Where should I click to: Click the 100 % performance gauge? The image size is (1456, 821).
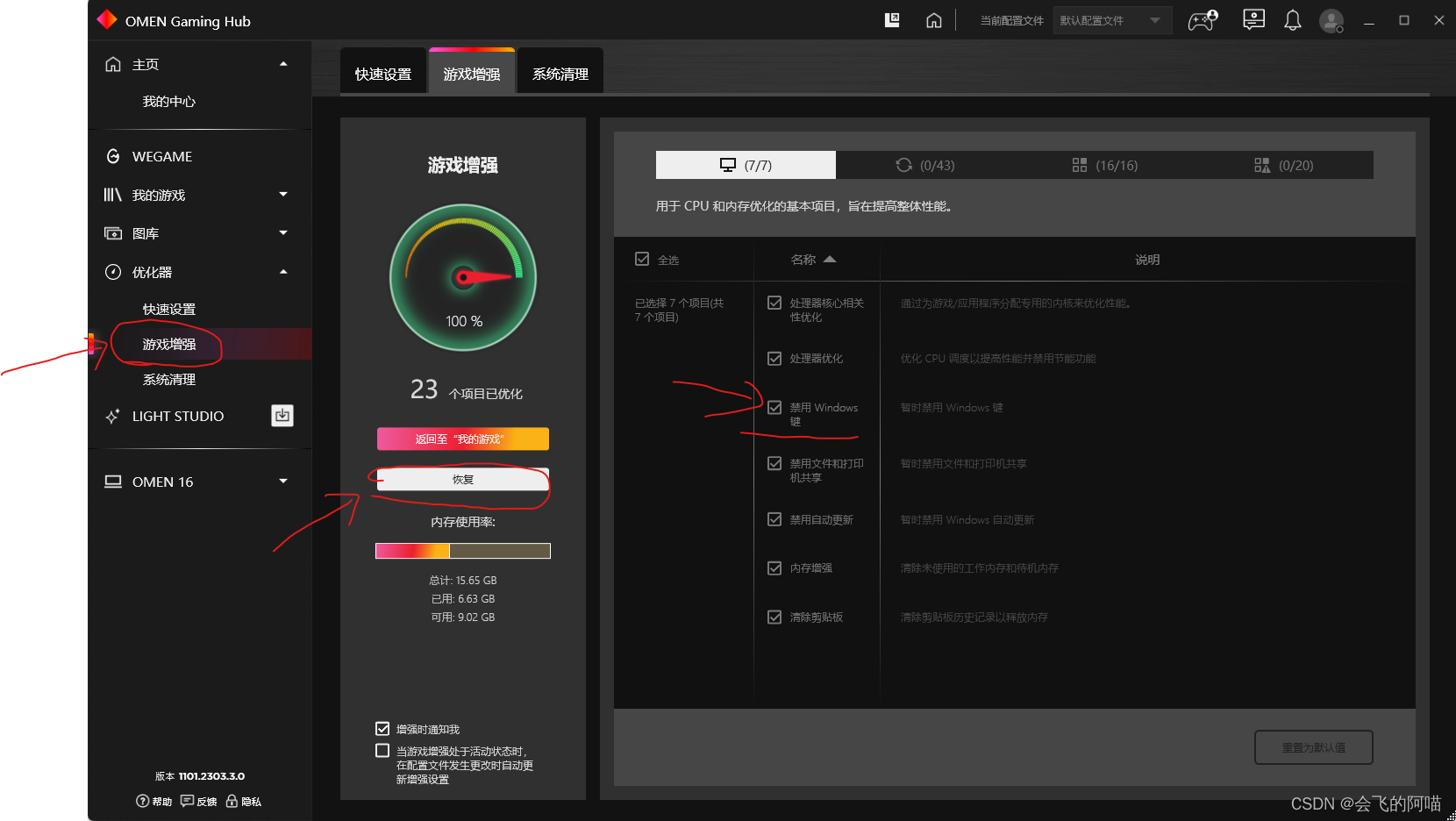pos(463,278)
